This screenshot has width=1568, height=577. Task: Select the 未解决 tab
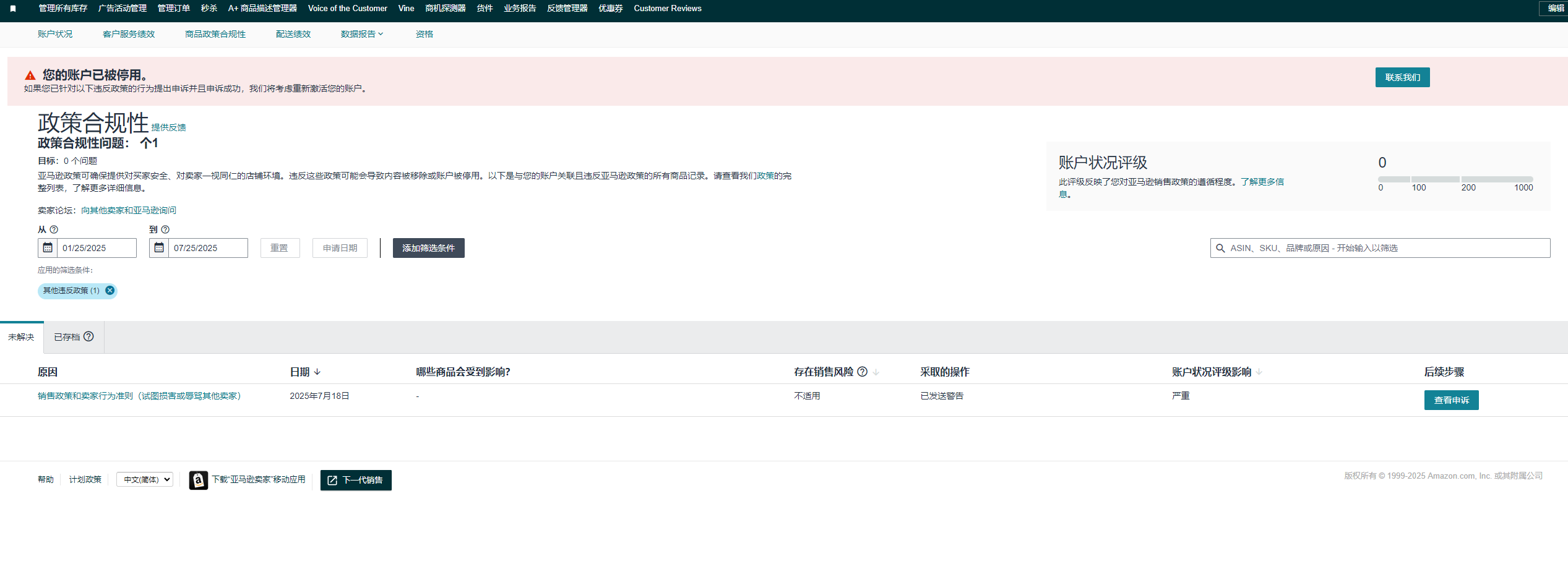(x=22, y=337)
